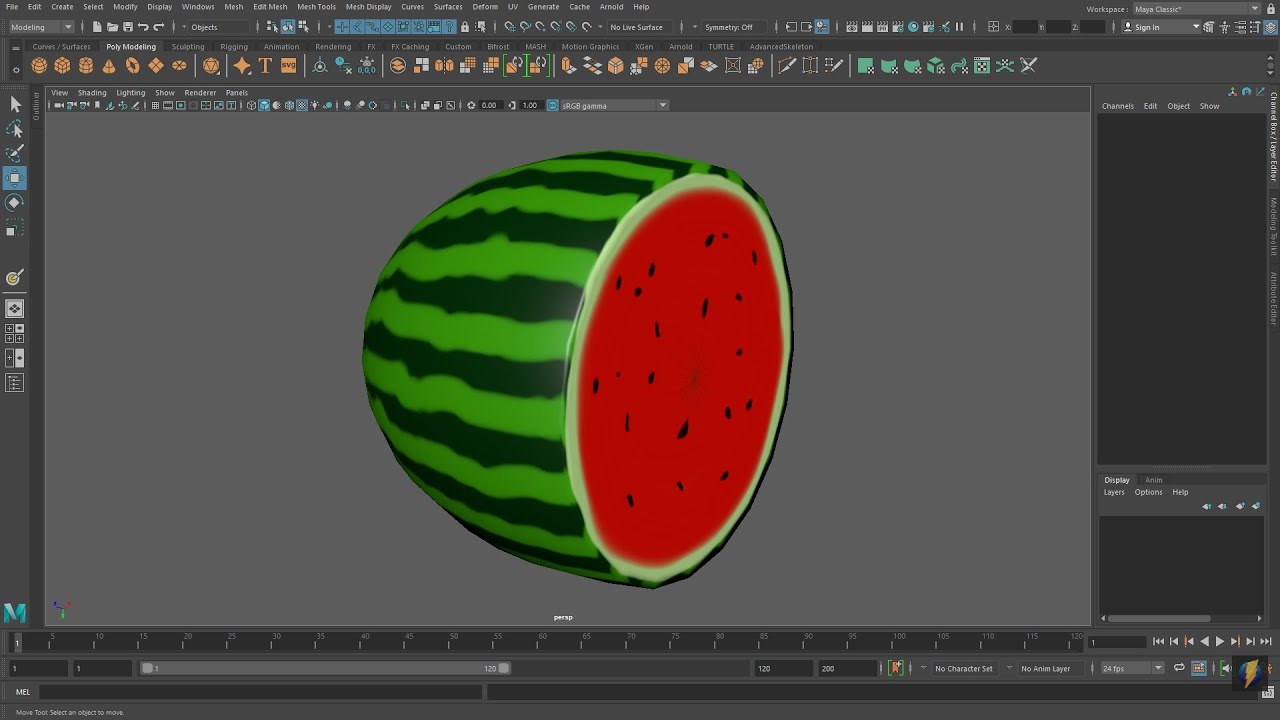Open the Objects selection mask dropdown
The height and width of the screenshot is (720, 1280).
point(218,27)
